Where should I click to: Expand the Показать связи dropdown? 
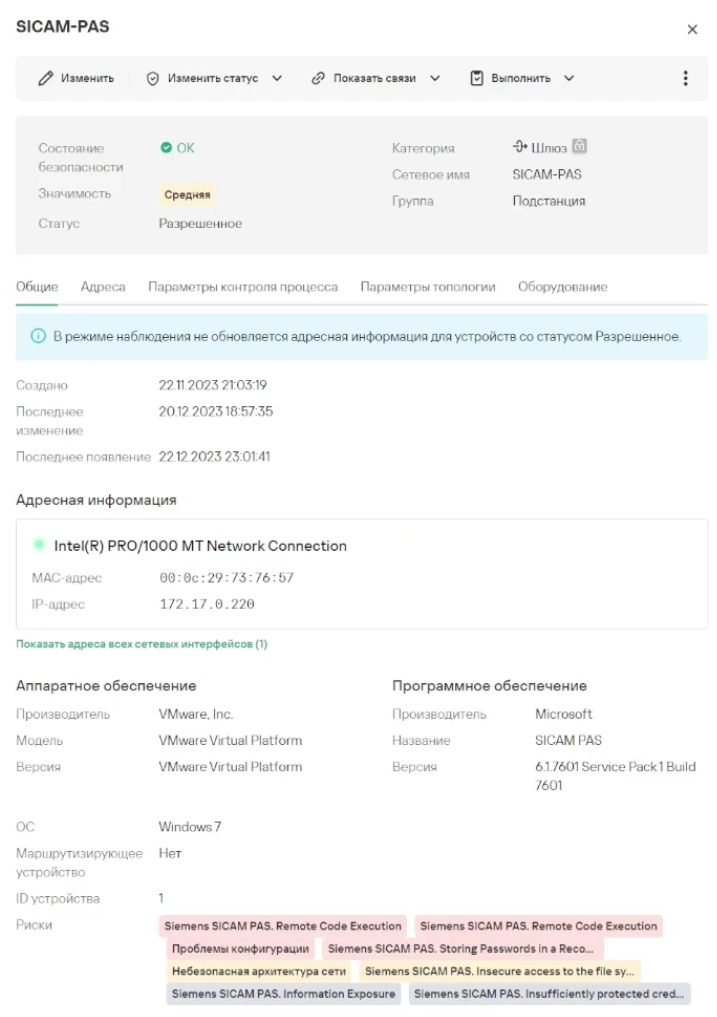[x=435, y=78]
